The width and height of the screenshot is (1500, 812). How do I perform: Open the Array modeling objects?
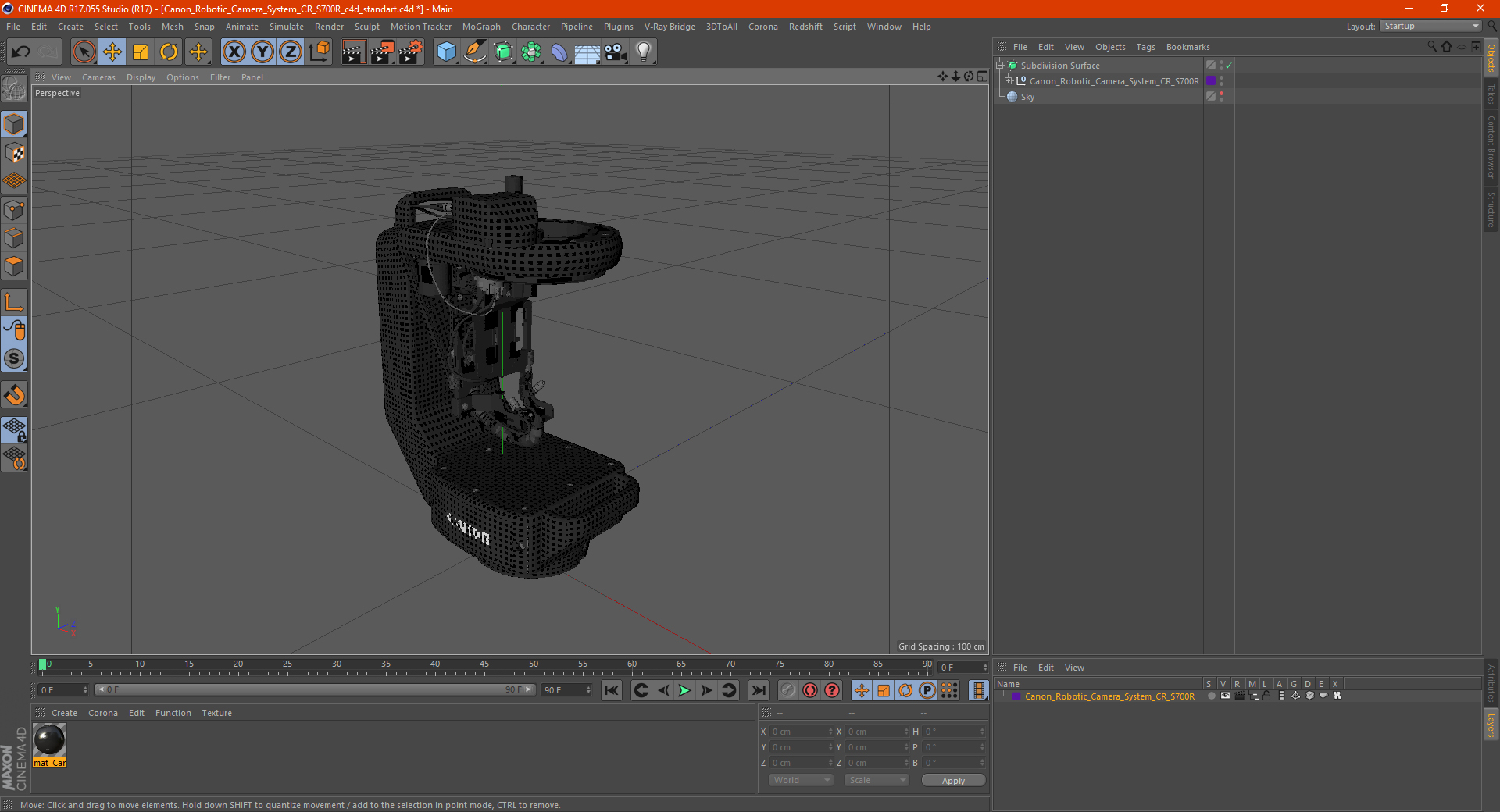531,52
